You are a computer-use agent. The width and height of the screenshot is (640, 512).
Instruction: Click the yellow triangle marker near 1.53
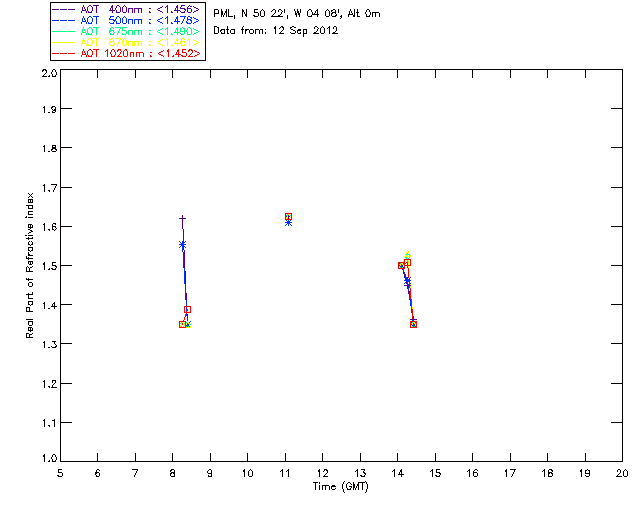[407, 254]
